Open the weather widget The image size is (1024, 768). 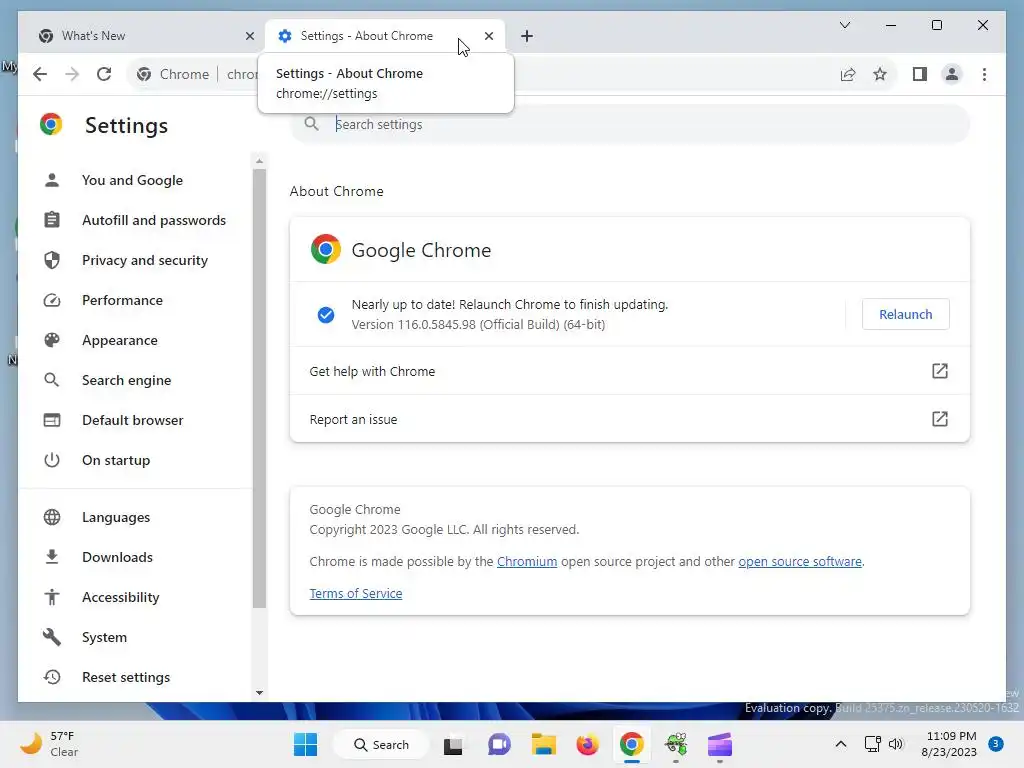pos(49,744)
